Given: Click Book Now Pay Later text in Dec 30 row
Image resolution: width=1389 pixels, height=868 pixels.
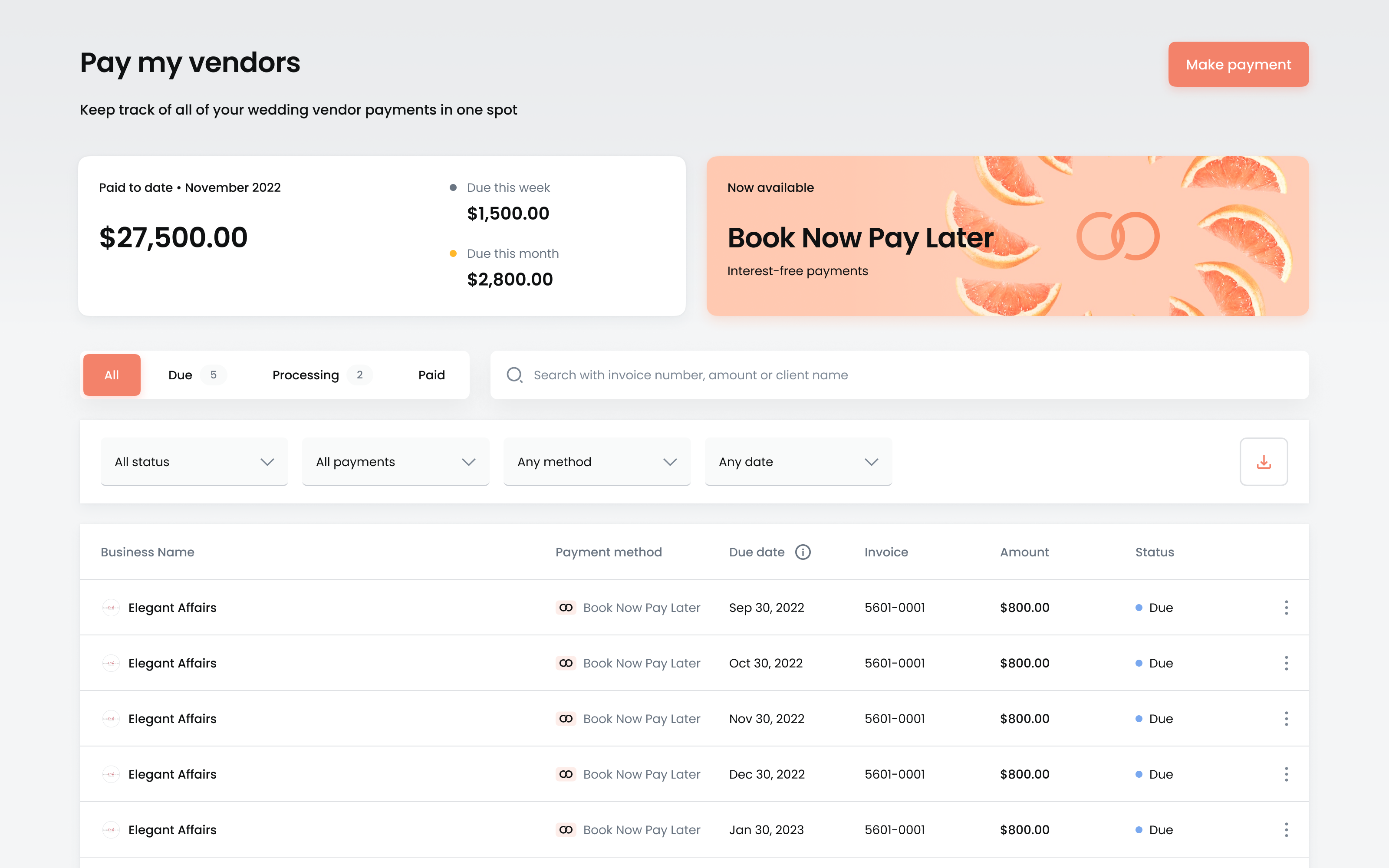Looking at the screenshot, I should click(x=642, y=774).
